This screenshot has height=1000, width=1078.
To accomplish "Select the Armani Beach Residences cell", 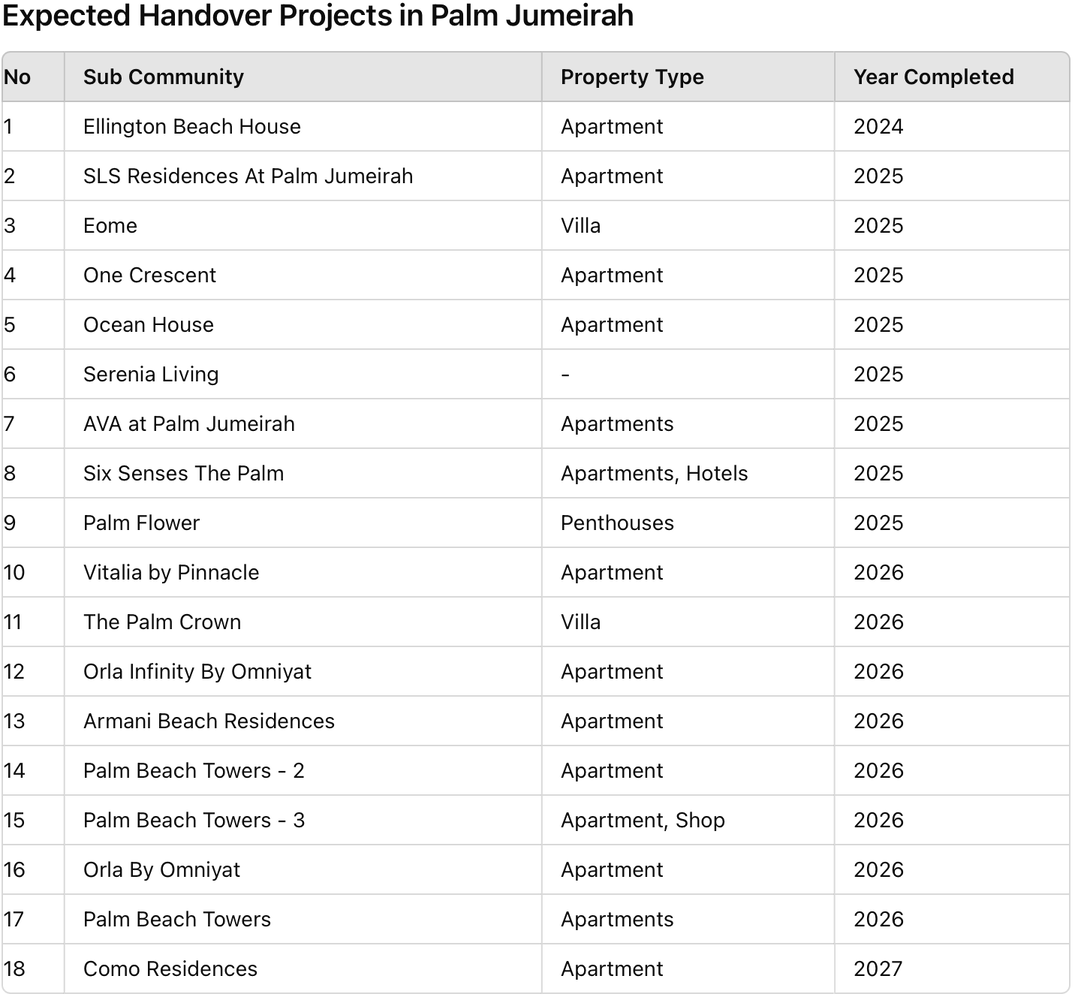I will click(302, 720).
